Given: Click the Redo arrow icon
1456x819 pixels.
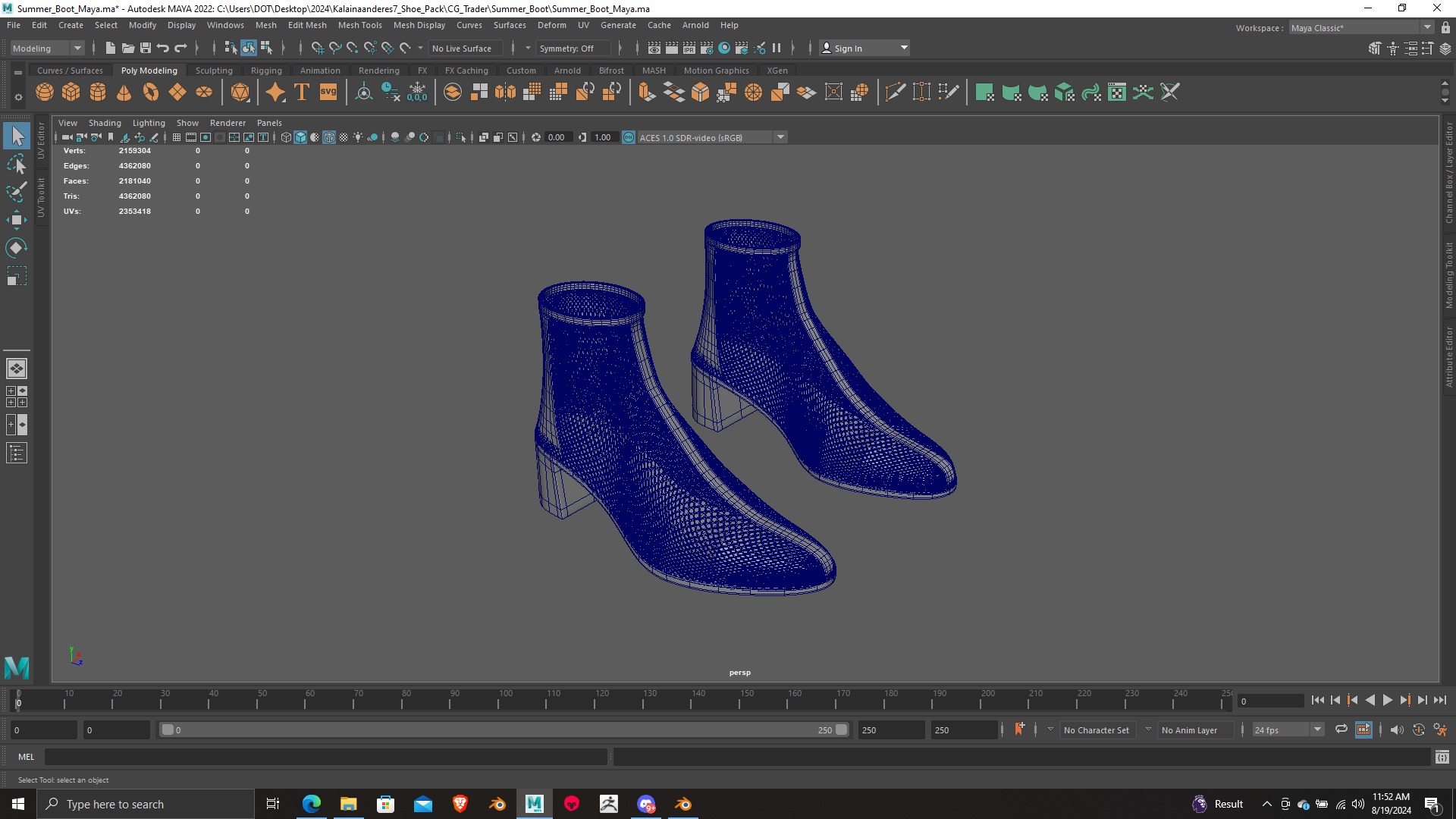Looking at the screenshot, I should [x=180, y=48].
